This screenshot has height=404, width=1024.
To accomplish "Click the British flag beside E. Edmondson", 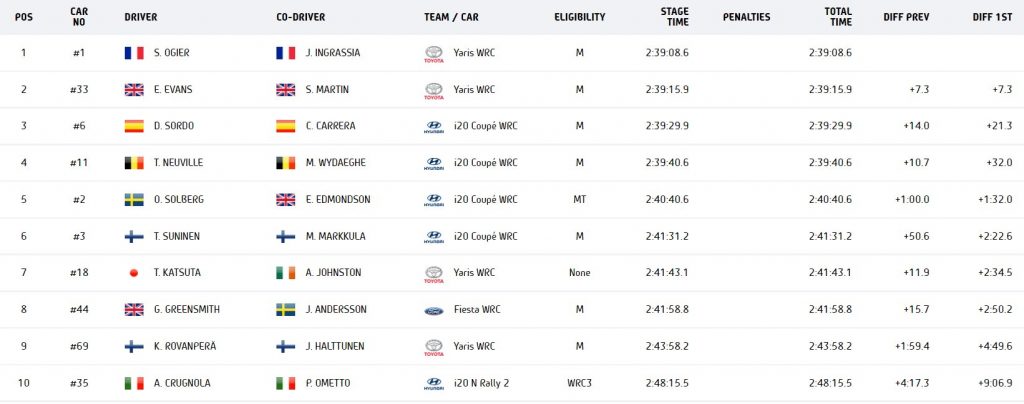I will [x=285, y=200].
